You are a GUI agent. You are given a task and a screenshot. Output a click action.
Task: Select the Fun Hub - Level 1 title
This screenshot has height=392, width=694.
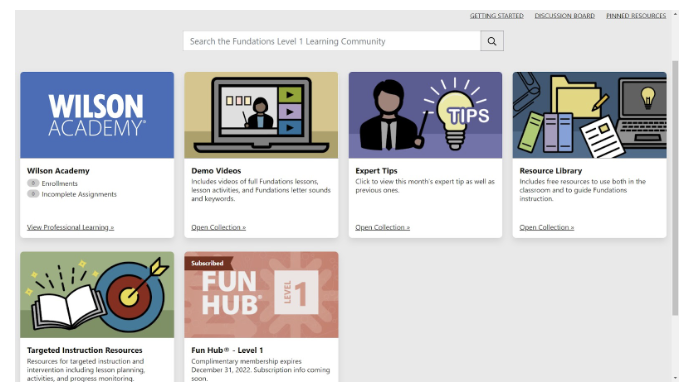click(x=227, y=350)
